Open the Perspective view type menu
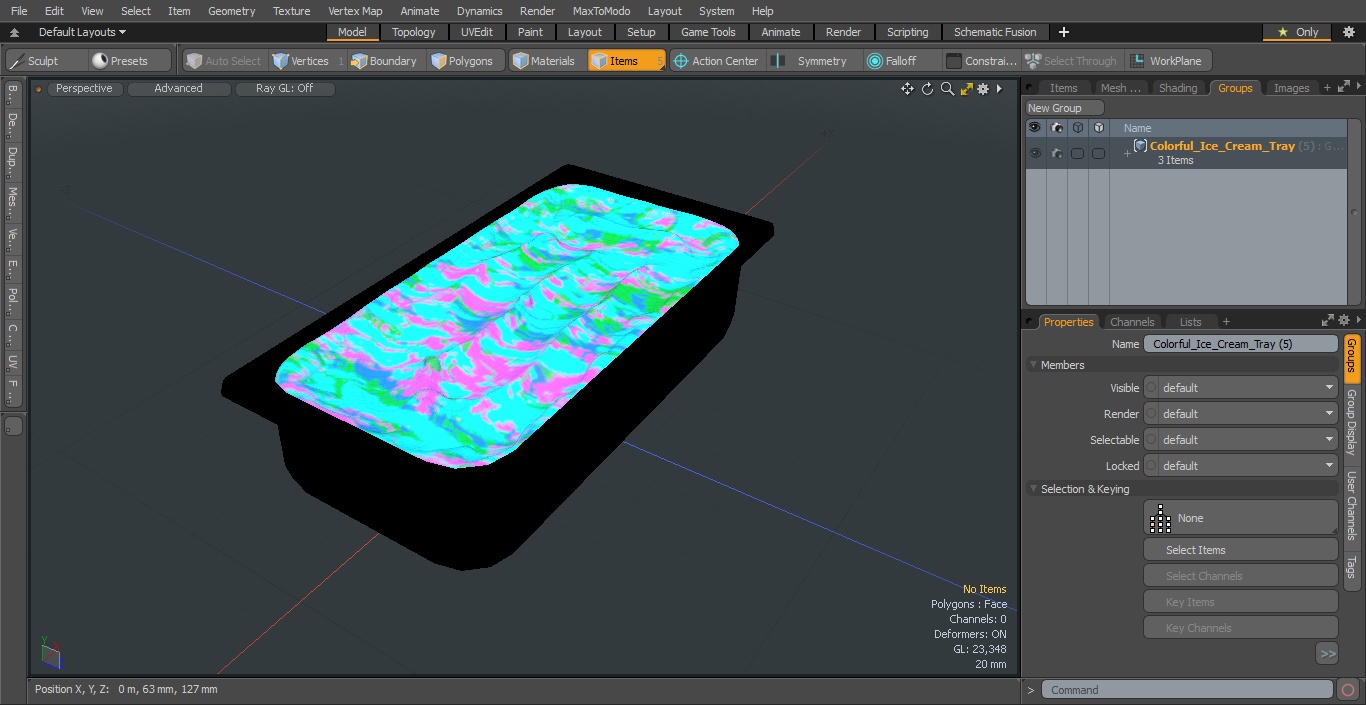The width and height of the screenshot is (1366, 705). (x=85, y=89)
